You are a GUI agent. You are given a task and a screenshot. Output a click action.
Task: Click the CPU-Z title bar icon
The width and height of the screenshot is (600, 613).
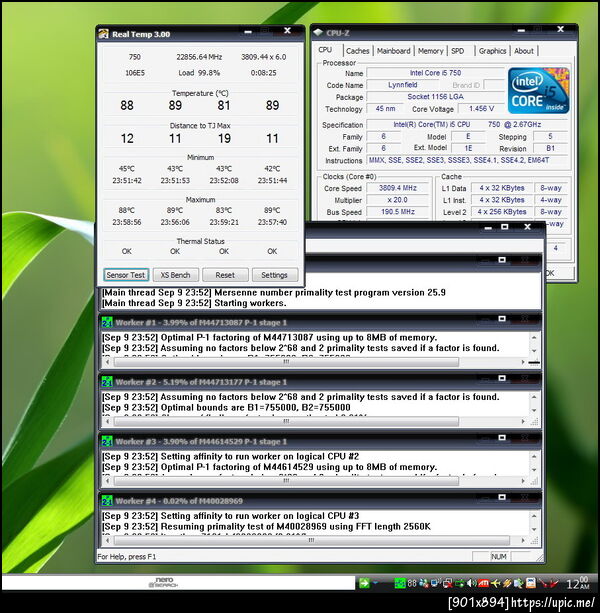318,32
